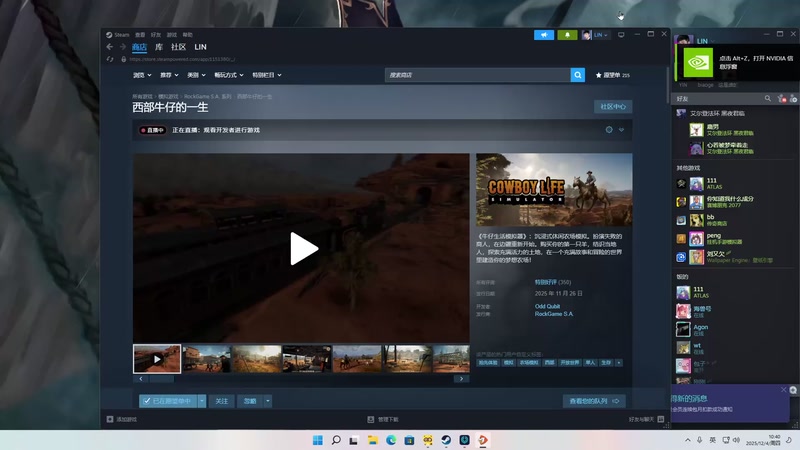Click the 忽略 ignore button
The height and width of the screenshot is (450, 800).
250,401
